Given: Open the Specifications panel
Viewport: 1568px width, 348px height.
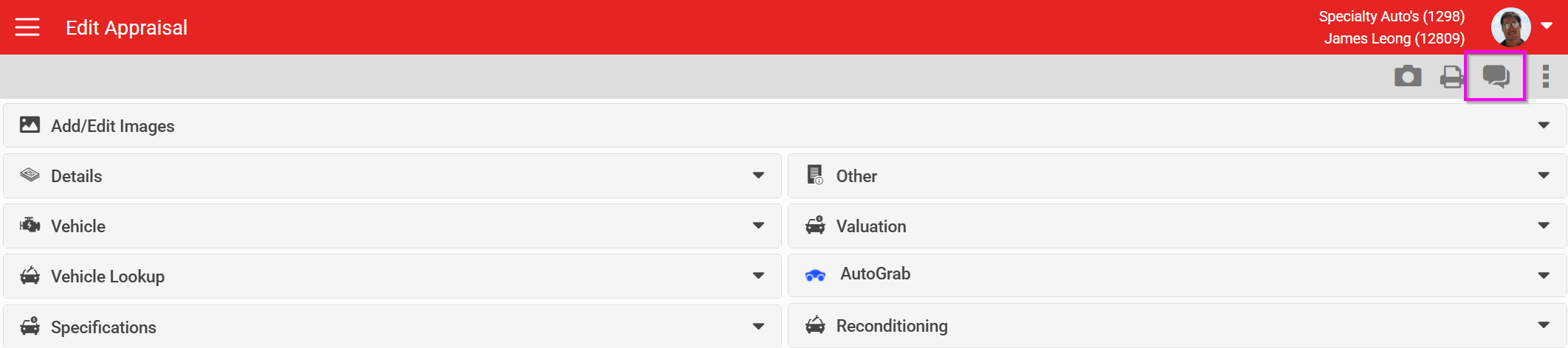Looking at the screenshot, I should (x=392, y=327).
